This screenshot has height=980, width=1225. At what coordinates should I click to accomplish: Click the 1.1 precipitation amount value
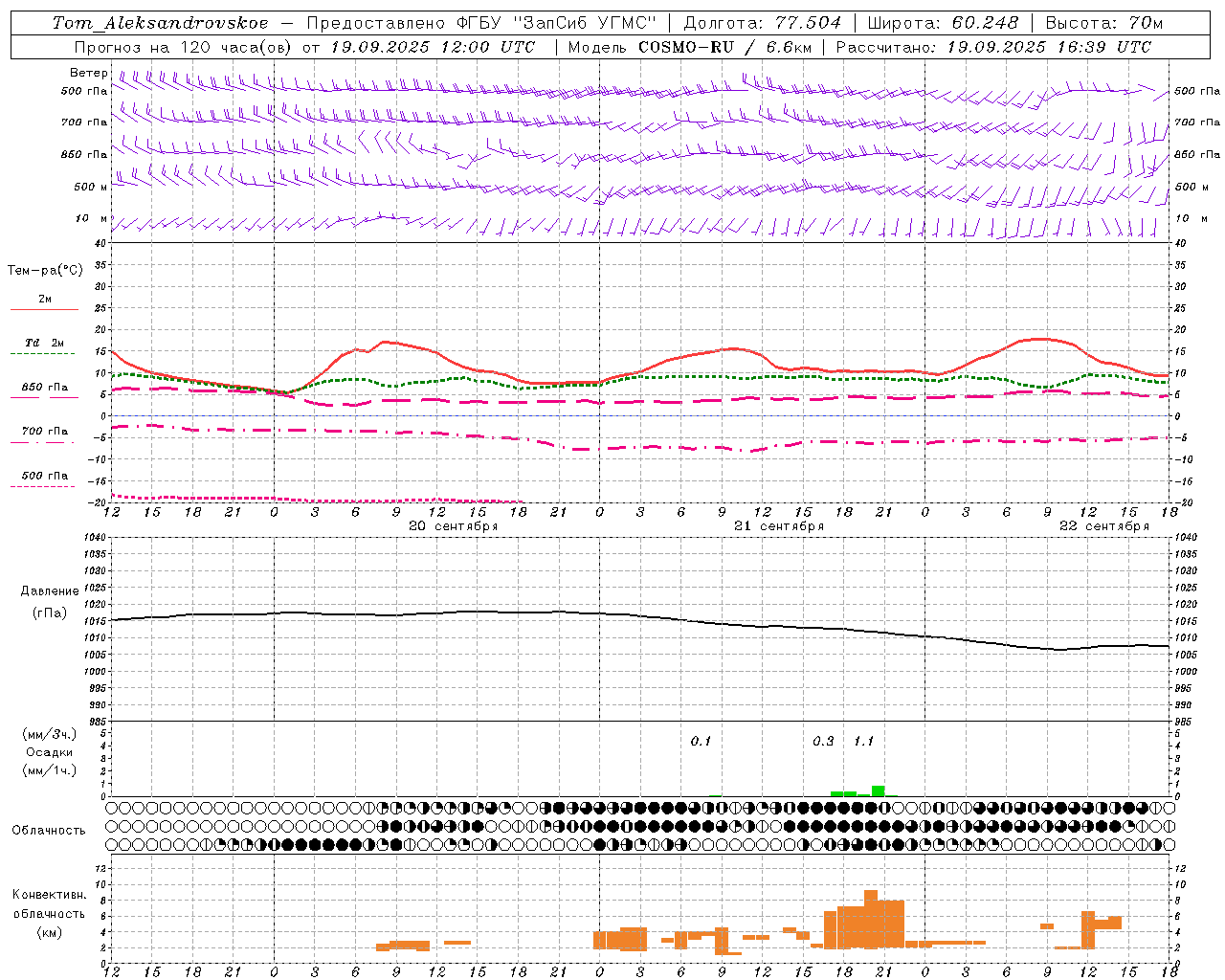(x=863, y=742)
